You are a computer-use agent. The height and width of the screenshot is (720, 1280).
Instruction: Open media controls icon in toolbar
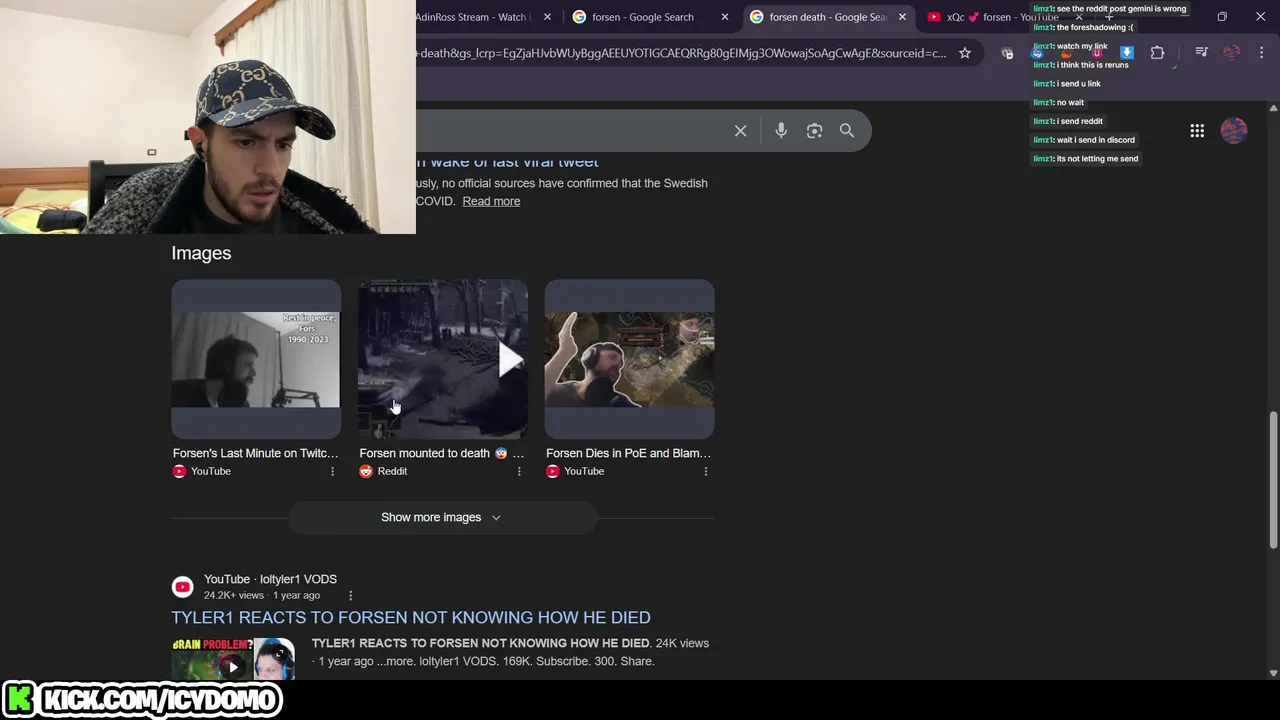click(x=1202, y=53)
